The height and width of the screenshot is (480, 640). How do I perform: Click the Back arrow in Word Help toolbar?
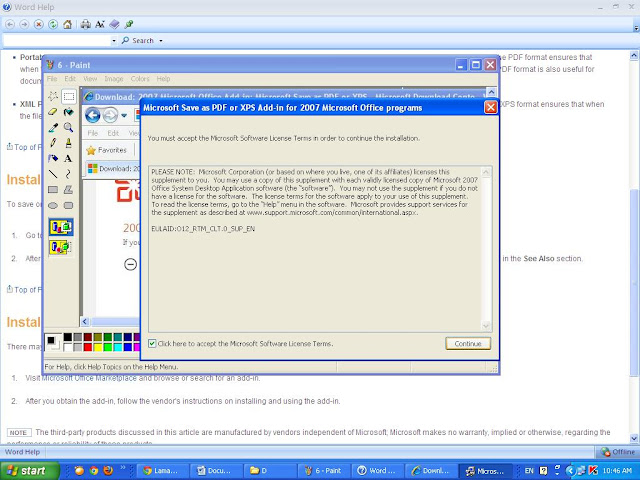click(x=10, y=24)
